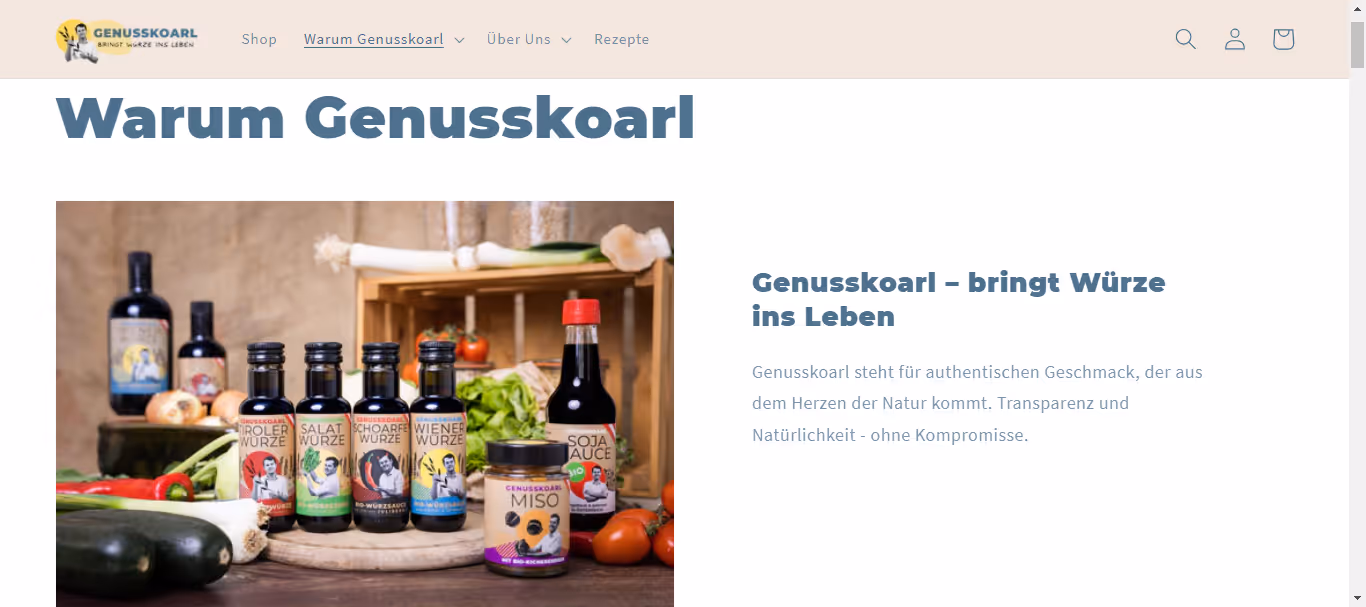Viewport: 1366px width, 607px height.
Task: Expand the Über Uns dropdown chevron
Action: tap(566, 40)
